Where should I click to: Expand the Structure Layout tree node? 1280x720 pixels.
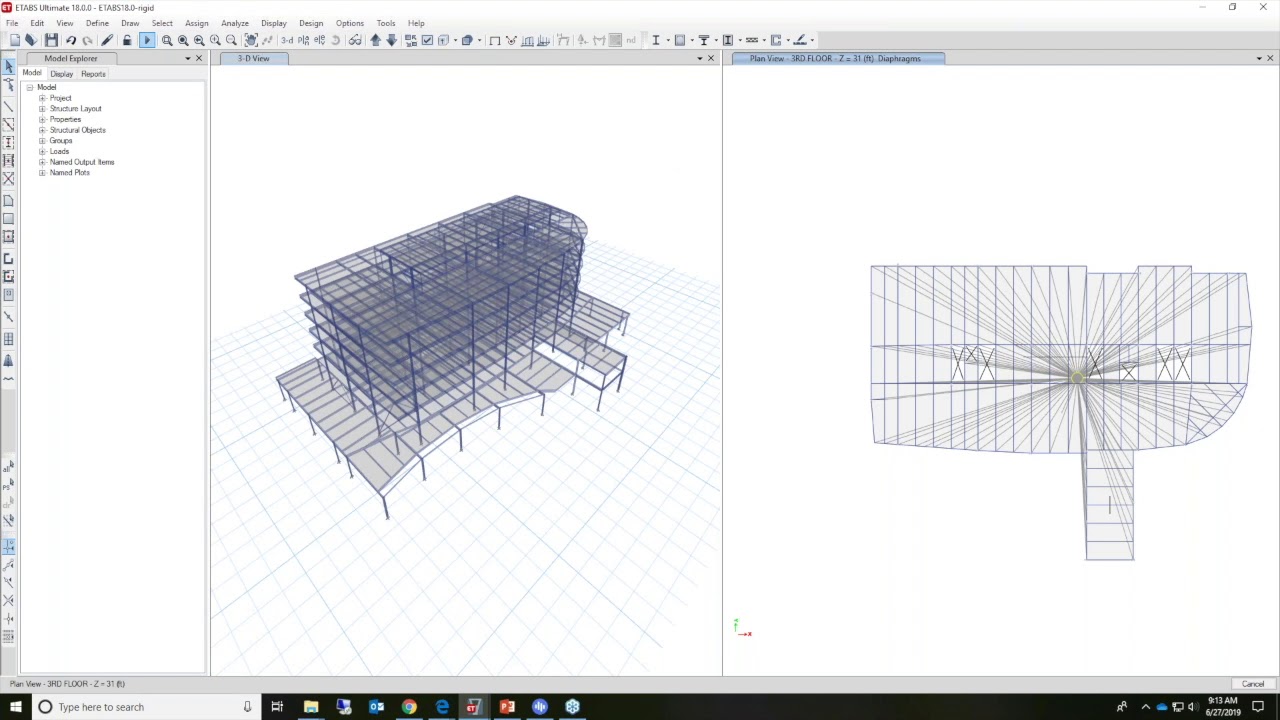pyautogui.click(x=42, y=109)
